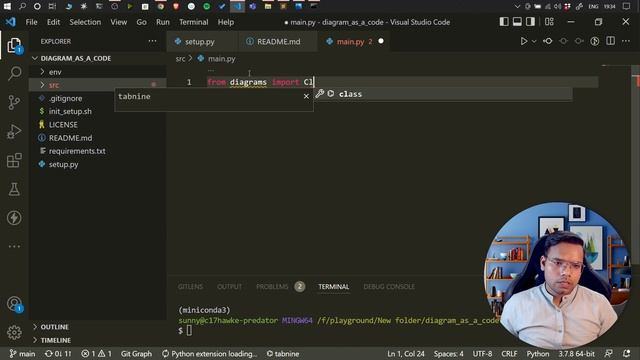The image size is (640, 360).
Task: Split the editor to the right
Action: click(x=610, y=41)
